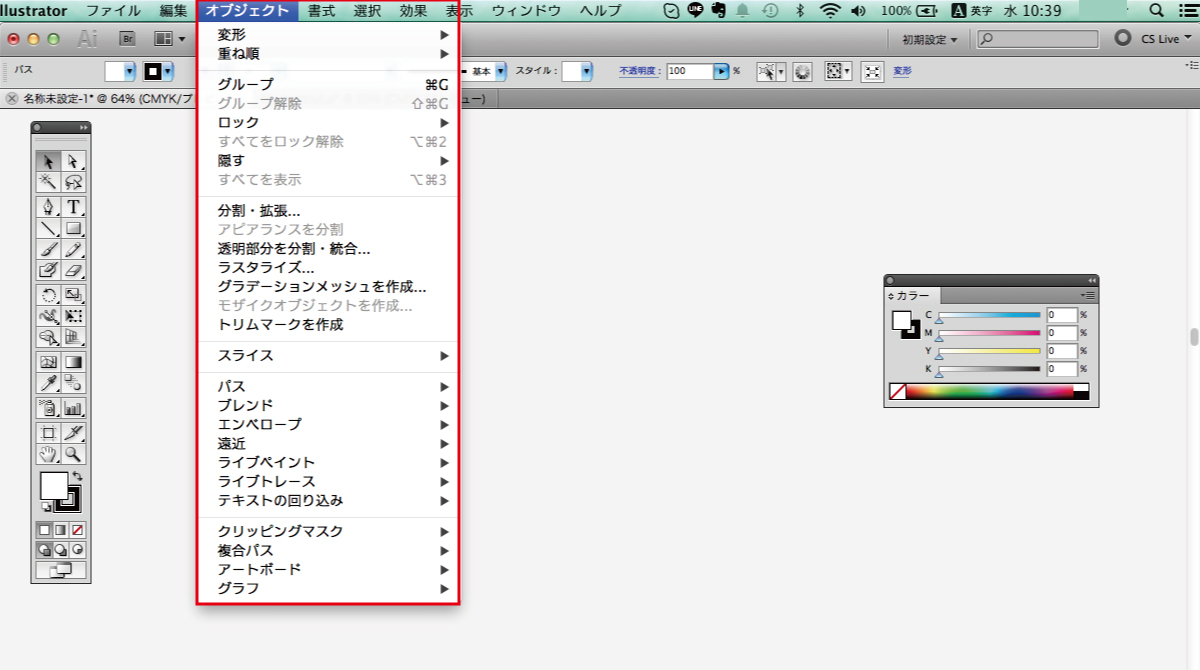Viewport: 1200px width, 670px height.
Task: Set paint mode to Color in toolbox
Action: [44, 528]
